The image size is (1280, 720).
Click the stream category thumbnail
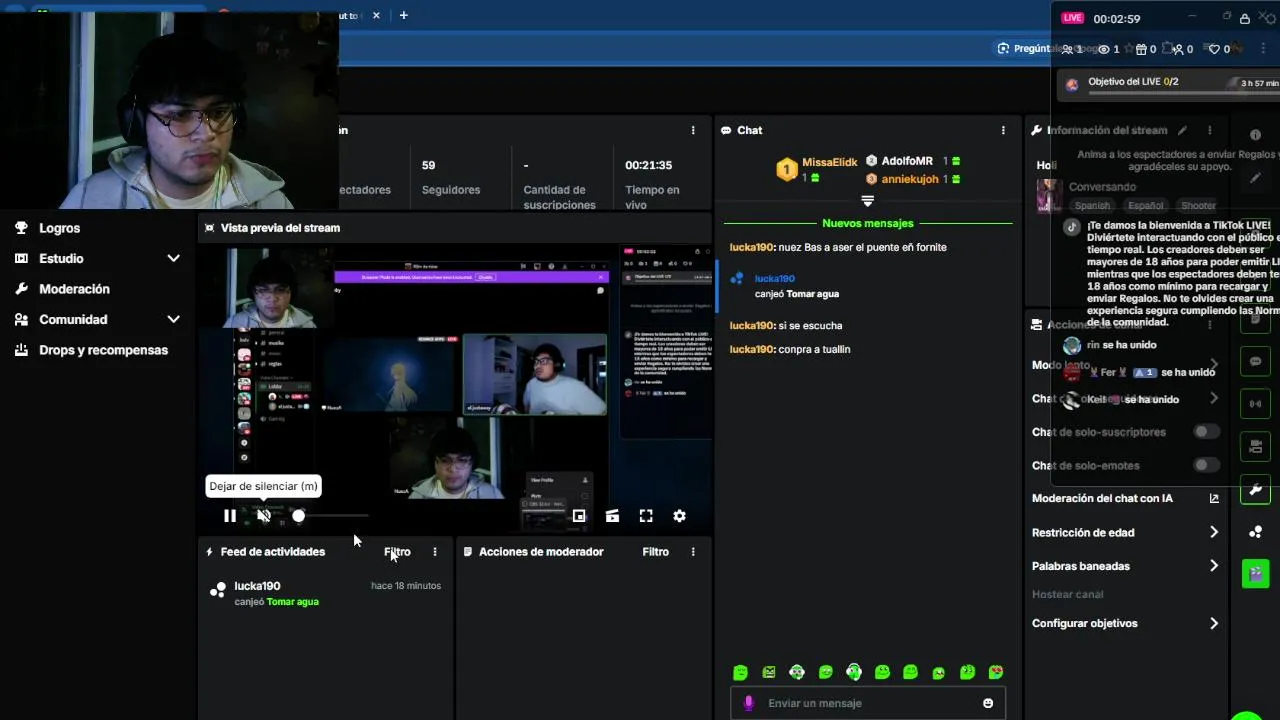(1049, 195)
